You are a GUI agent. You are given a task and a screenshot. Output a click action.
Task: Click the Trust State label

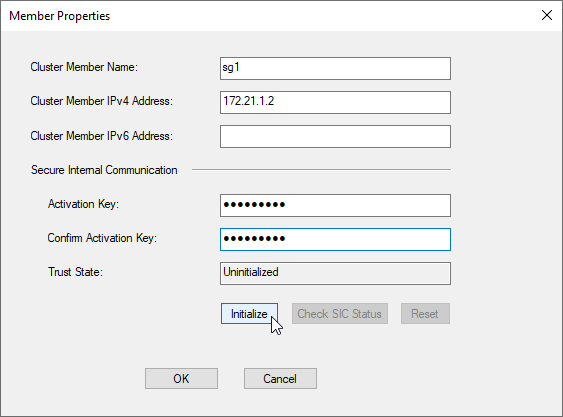tap(75, 272)
